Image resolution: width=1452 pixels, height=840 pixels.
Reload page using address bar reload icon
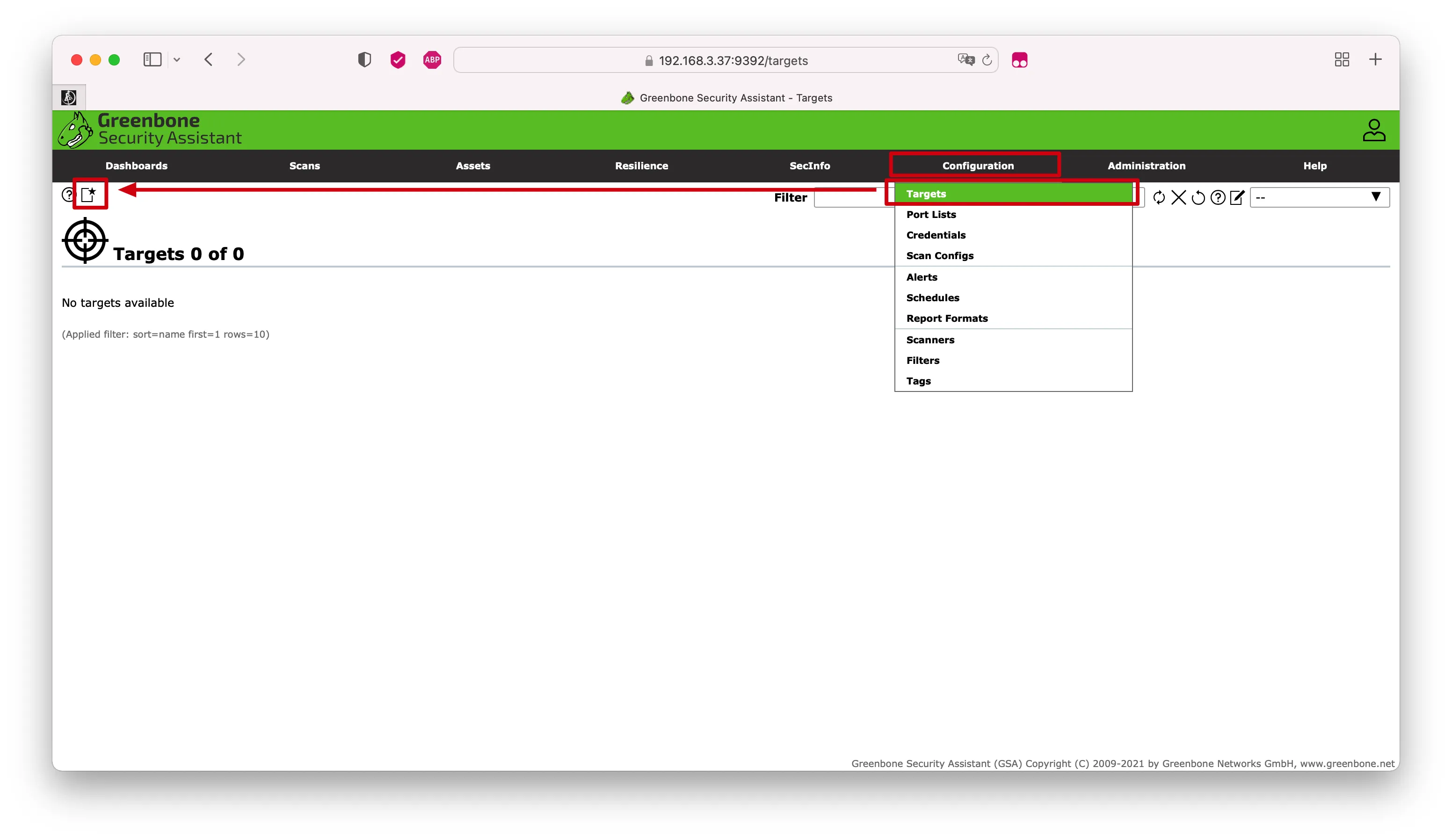click(987, 60)
